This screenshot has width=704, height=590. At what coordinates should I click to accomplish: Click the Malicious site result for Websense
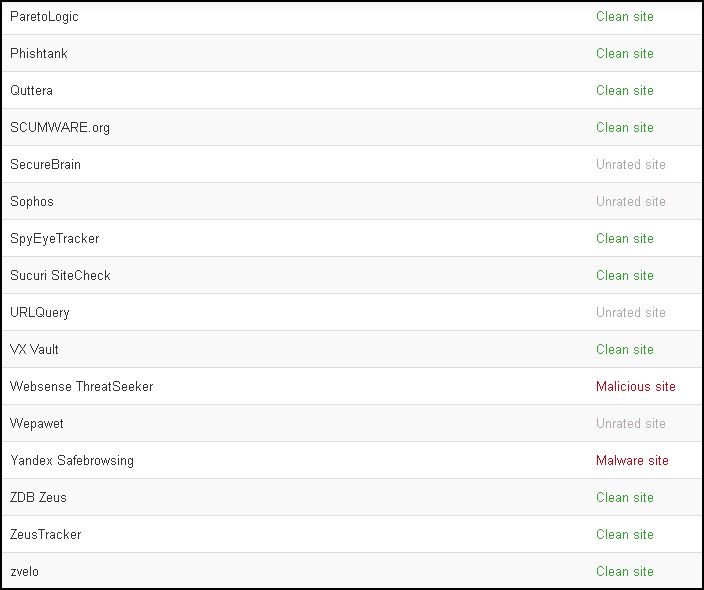(636, 386)
